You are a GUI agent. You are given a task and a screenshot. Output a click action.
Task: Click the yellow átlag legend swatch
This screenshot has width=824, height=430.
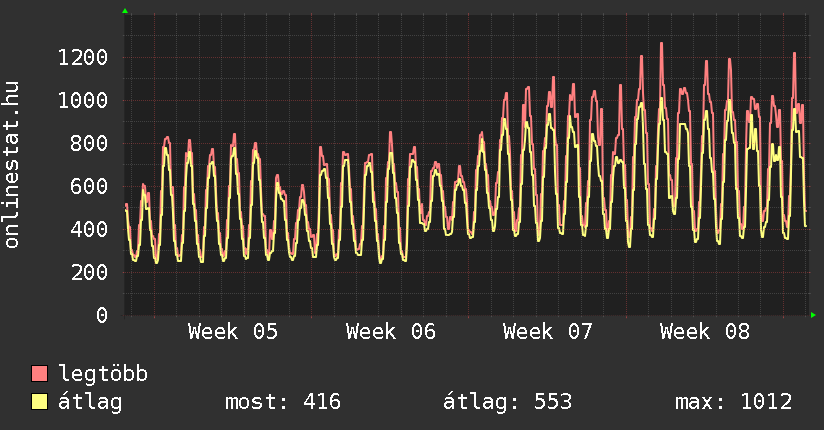40,402
